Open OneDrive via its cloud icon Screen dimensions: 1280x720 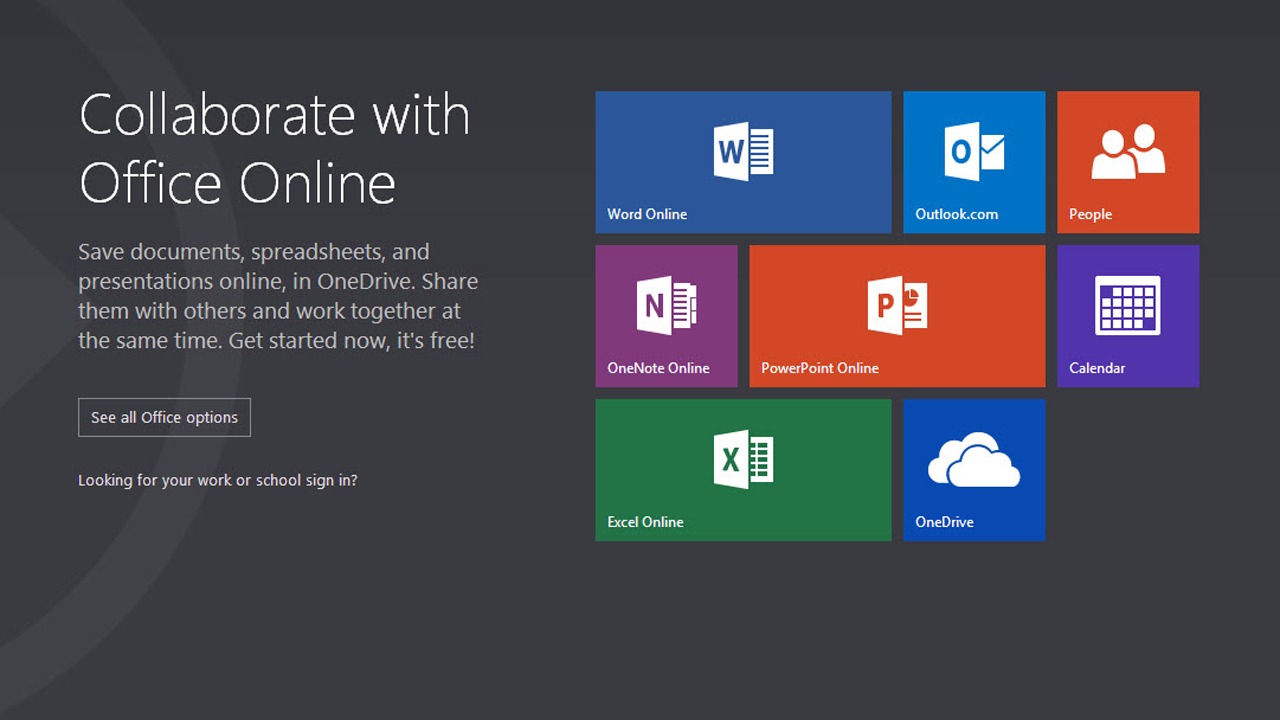(x=973, y=460)
